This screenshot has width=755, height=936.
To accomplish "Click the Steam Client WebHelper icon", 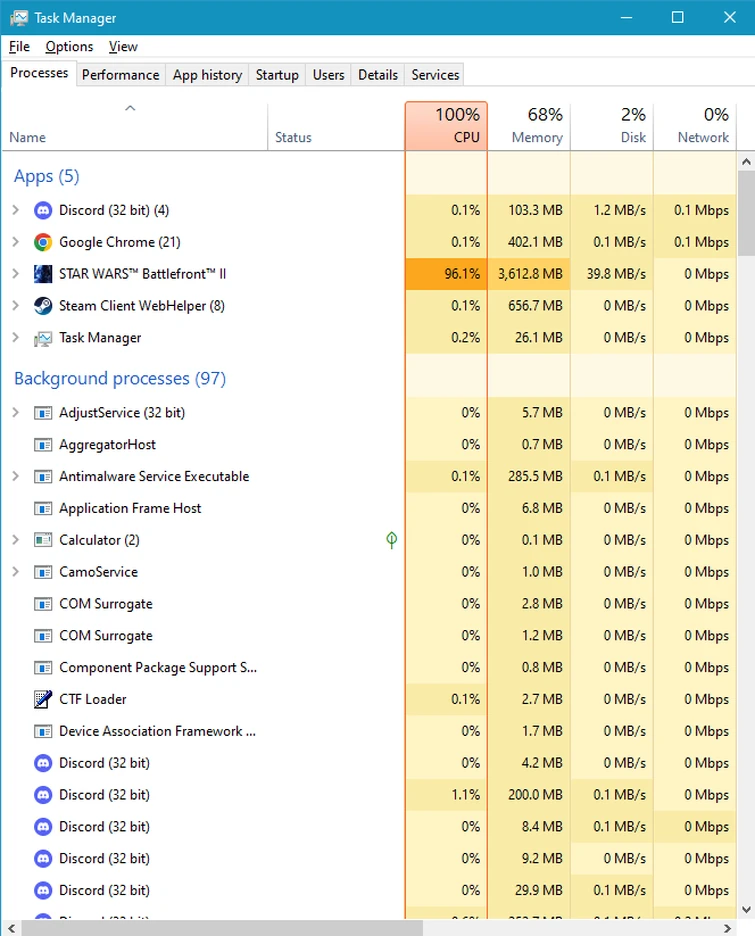I will coord(42,306).
